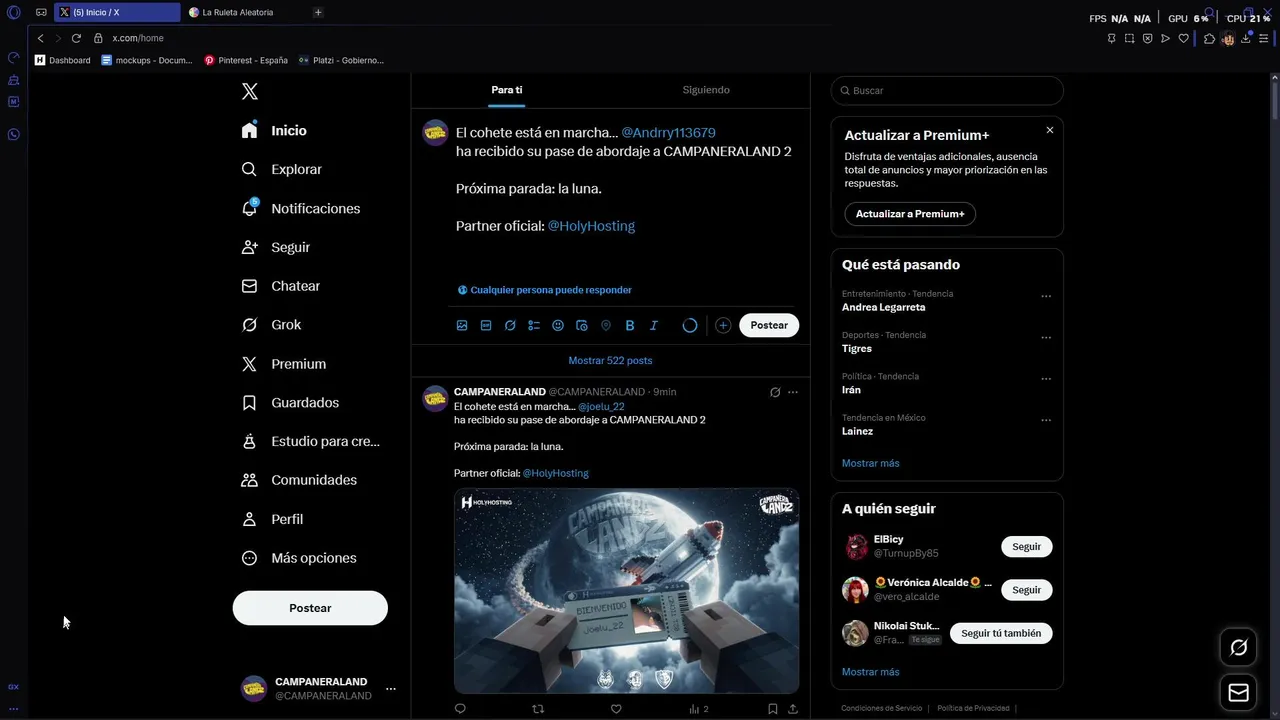This screenshot has height=720, width=1280.
Task: Tag location icon in composer
Action: (x=606, y=326)
